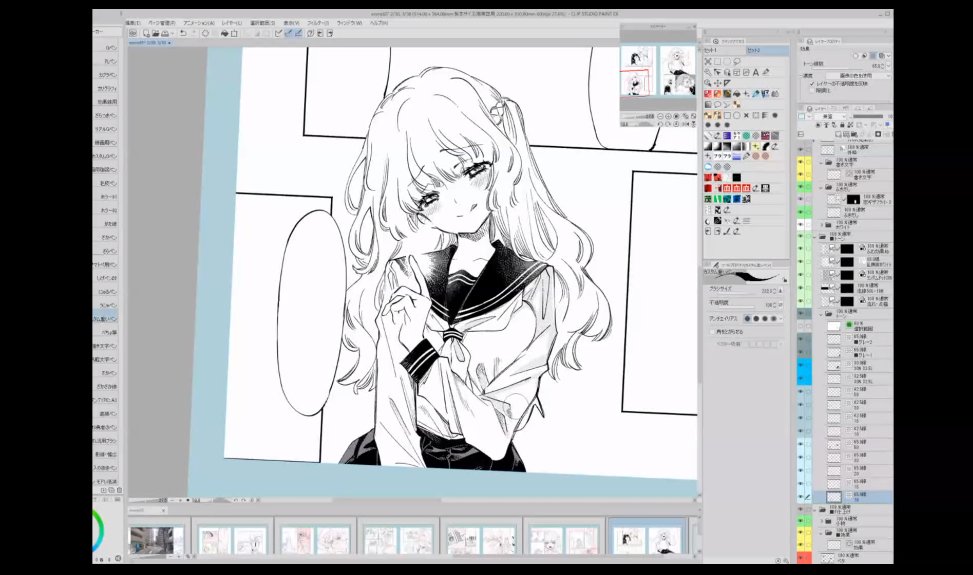Select the Tone effect icon in Layer Property
This screenshot has height=575, width=973.
click(872, 55)
